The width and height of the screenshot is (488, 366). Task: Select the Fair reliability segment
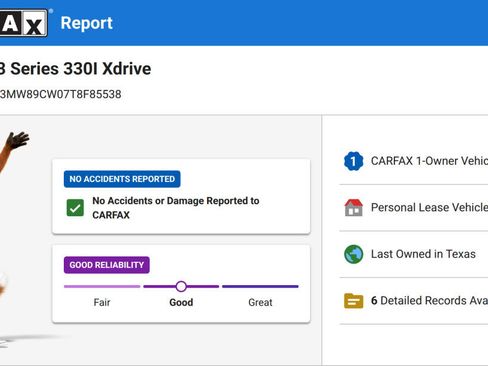pyautogui.click(x=102, y=286)
